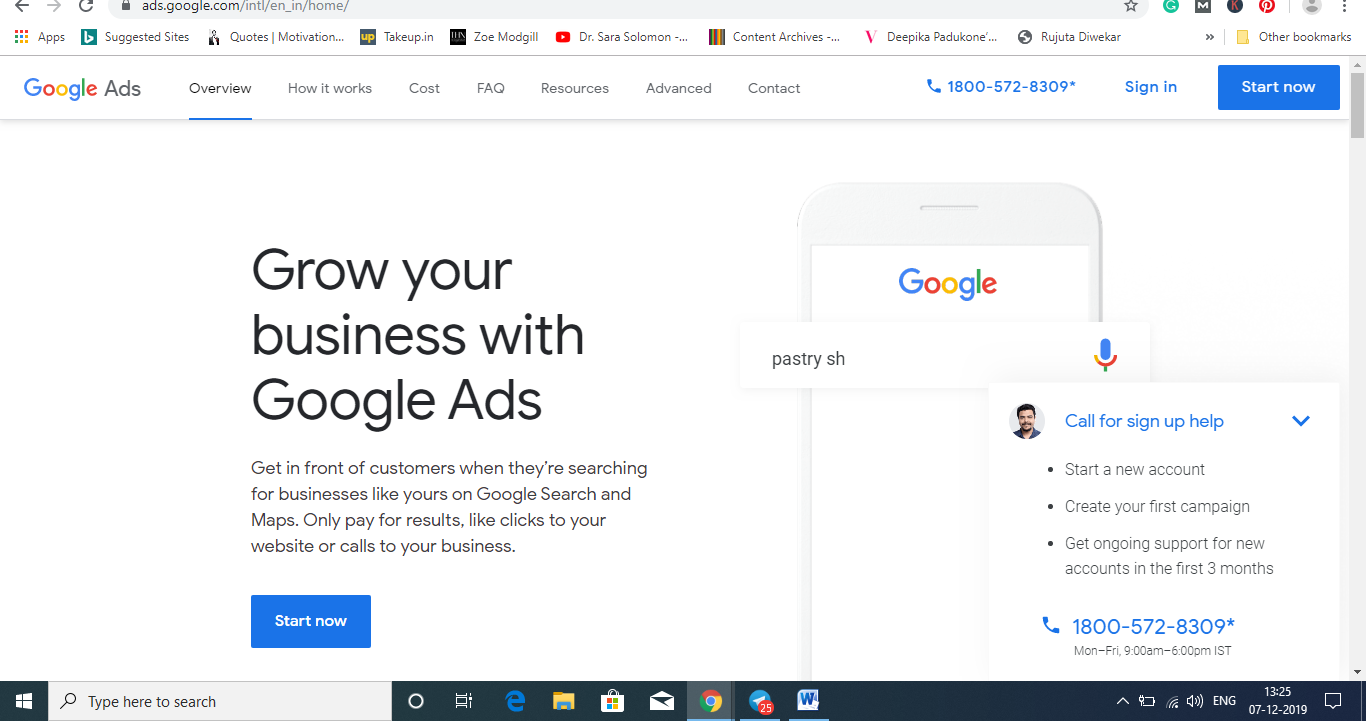This screenshot has height=721, width=1366.
Task: Open the Suggested Sites bookmark
Action: pos(136,37)
